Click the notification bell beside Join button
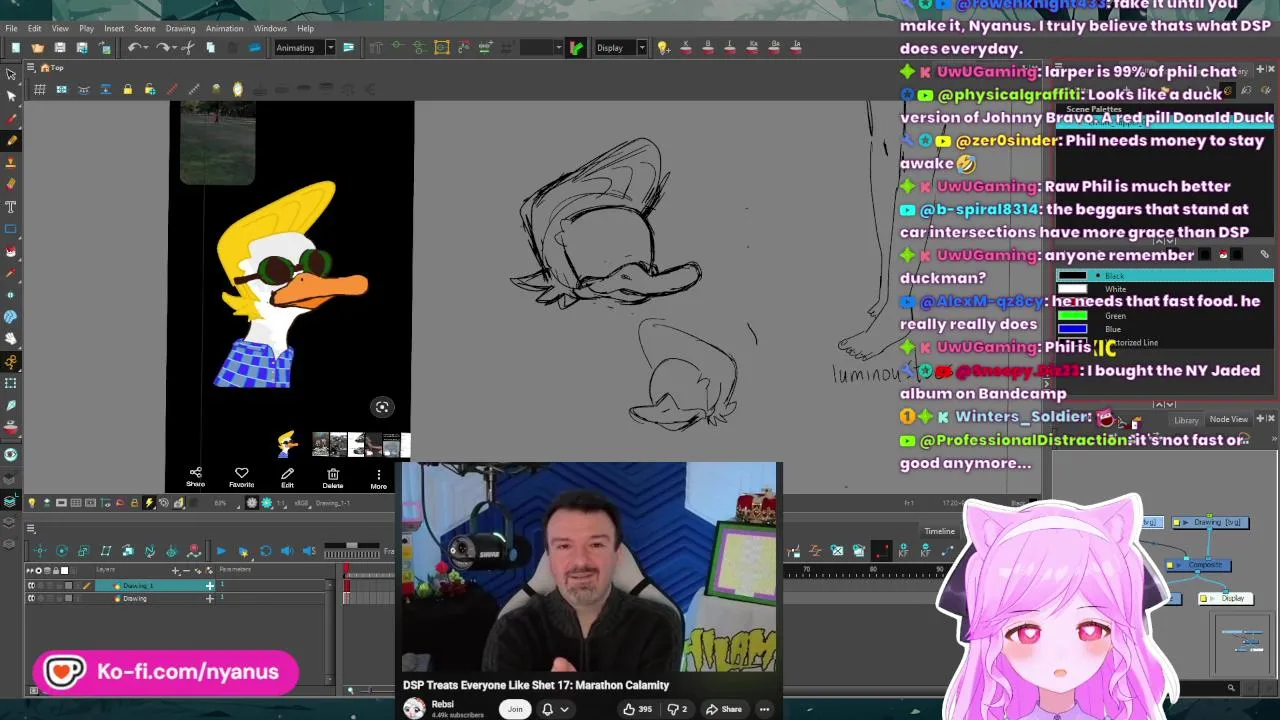 pyautogui.click(x=547, y=709)
